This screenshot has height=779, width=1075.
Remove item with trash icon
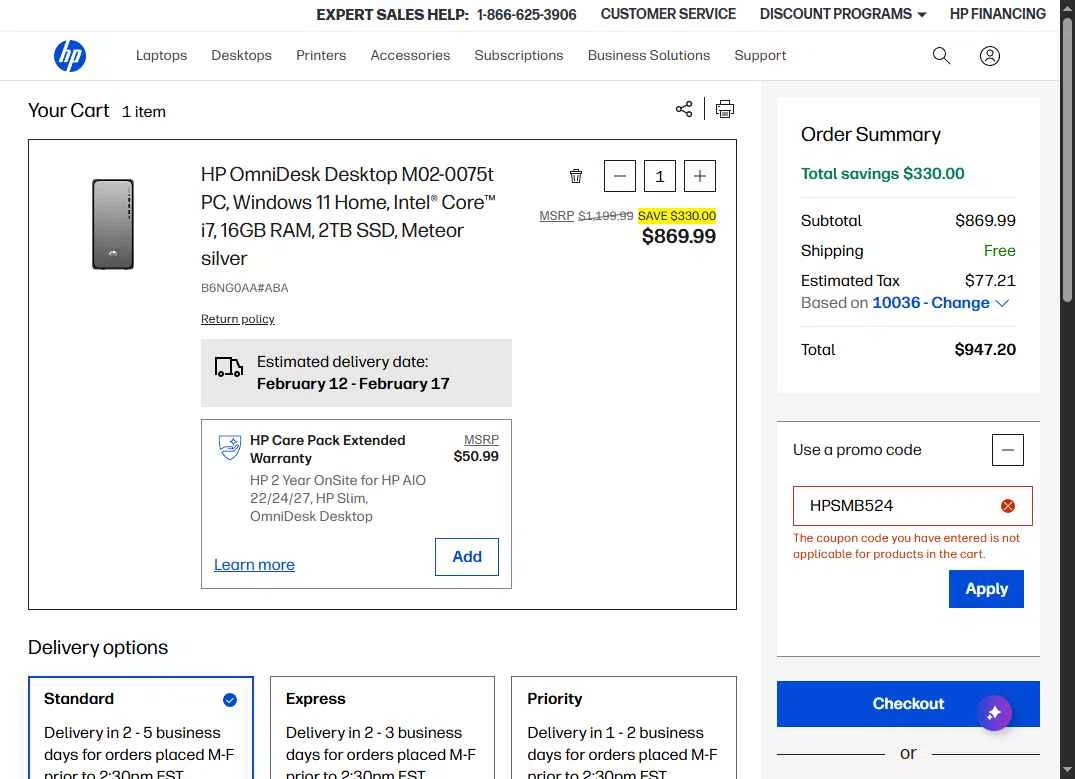click(x=576, y=176)
